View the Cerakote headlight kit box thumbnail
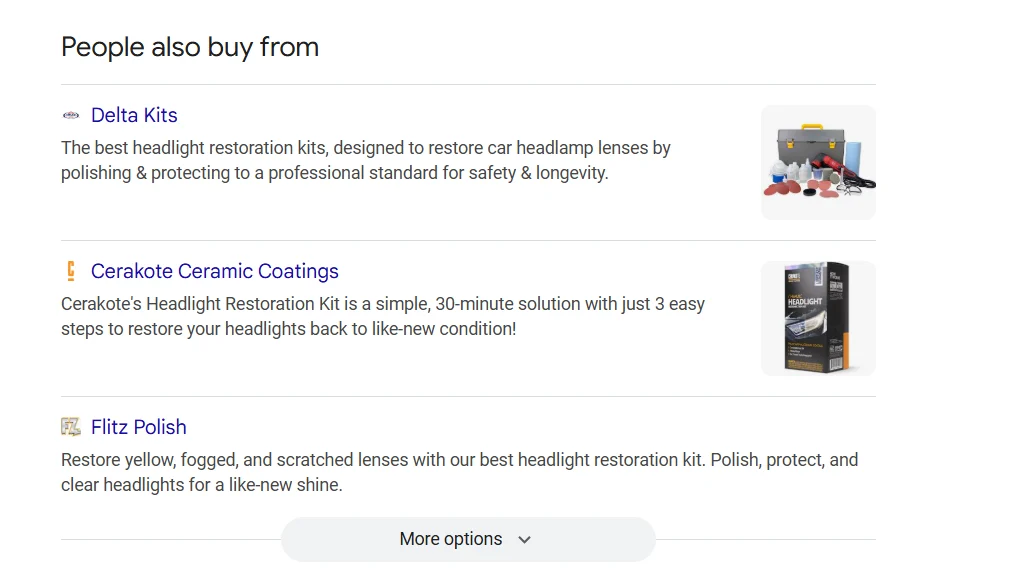Viewport: 1010px width, 572px height. tap(818, 318)
